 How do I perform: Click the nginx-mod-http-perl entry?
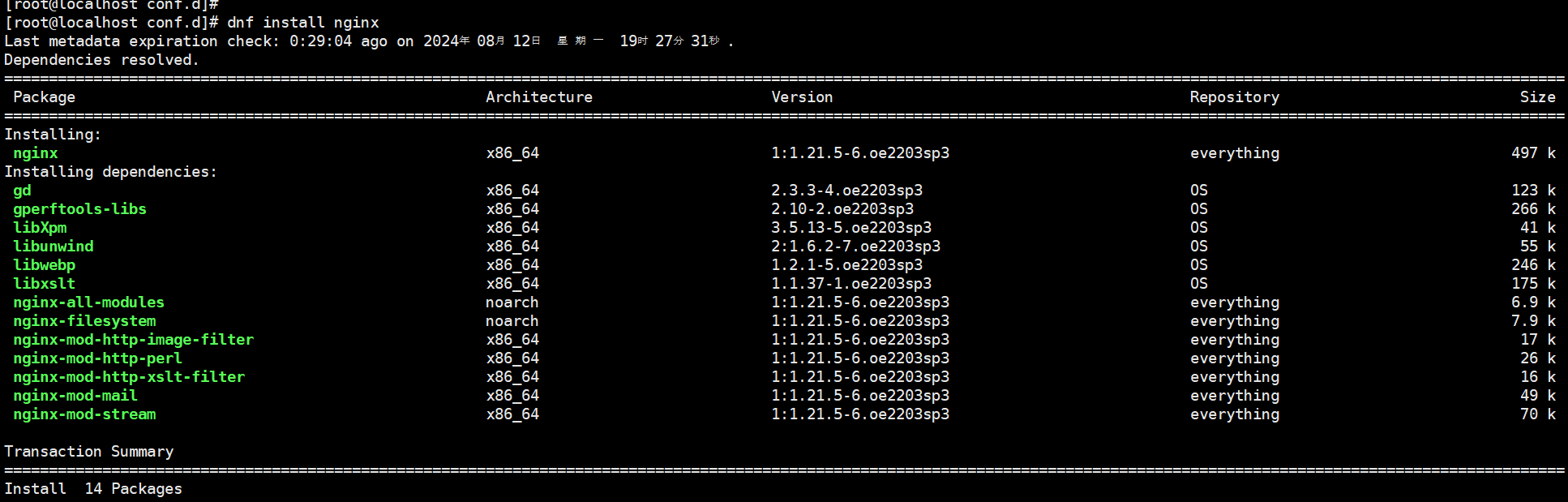97,358
